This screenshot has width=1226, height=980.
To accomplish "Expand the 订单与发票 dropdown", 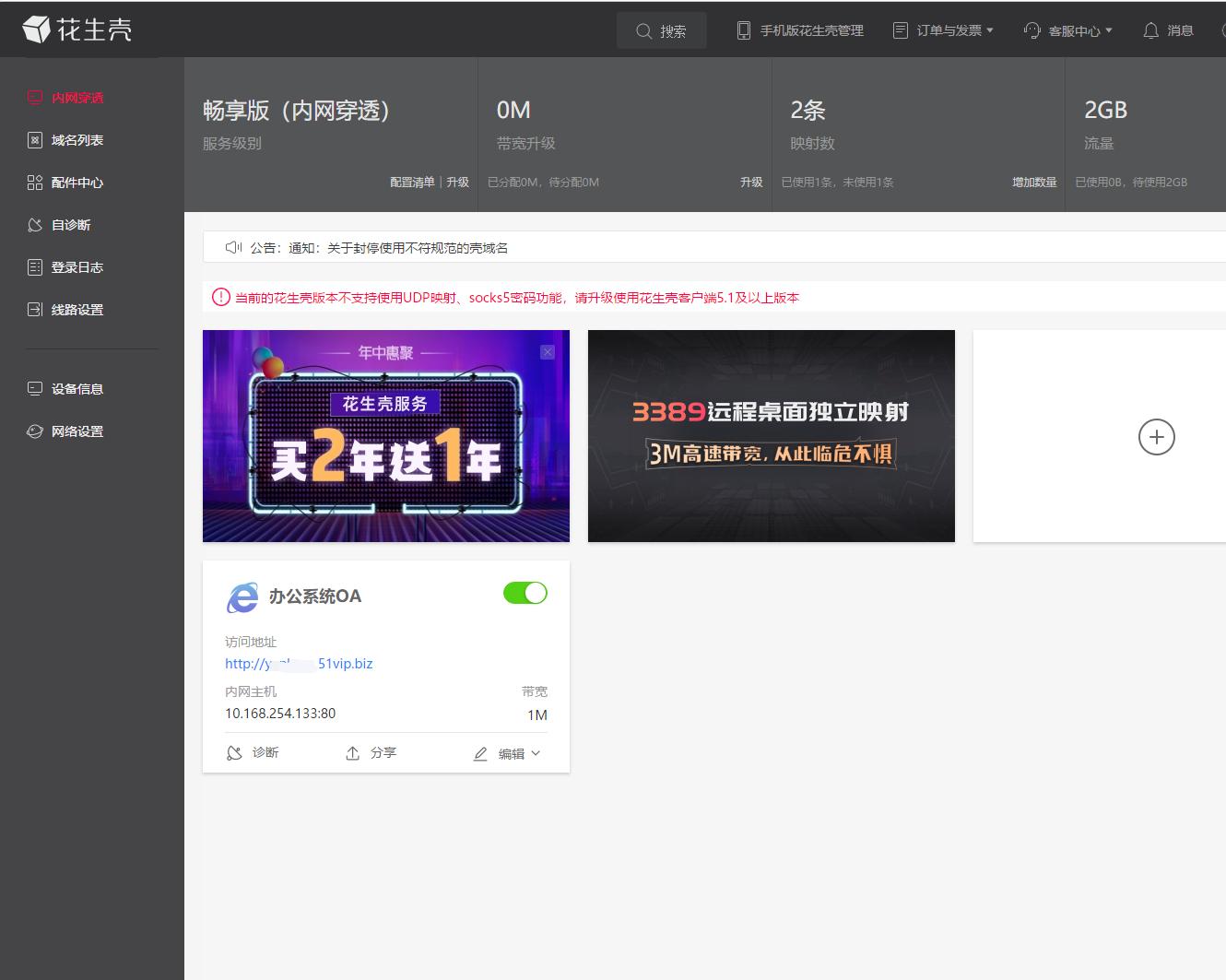I will [944, 30].
